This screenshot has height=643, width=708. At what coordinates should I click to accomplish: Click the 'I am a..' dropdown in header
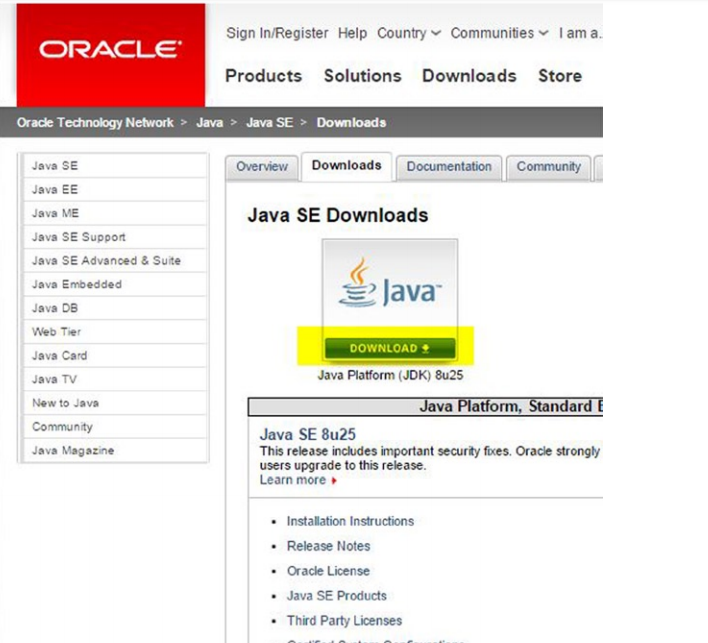click(580, 33)
